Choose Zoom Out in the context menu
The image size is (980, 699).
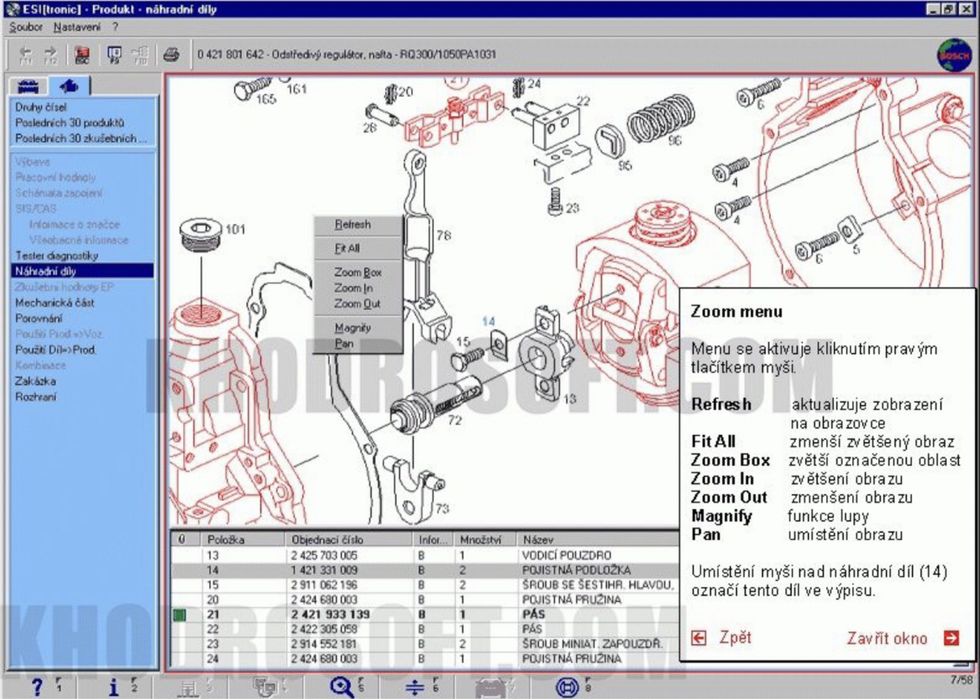pos(358,303)
